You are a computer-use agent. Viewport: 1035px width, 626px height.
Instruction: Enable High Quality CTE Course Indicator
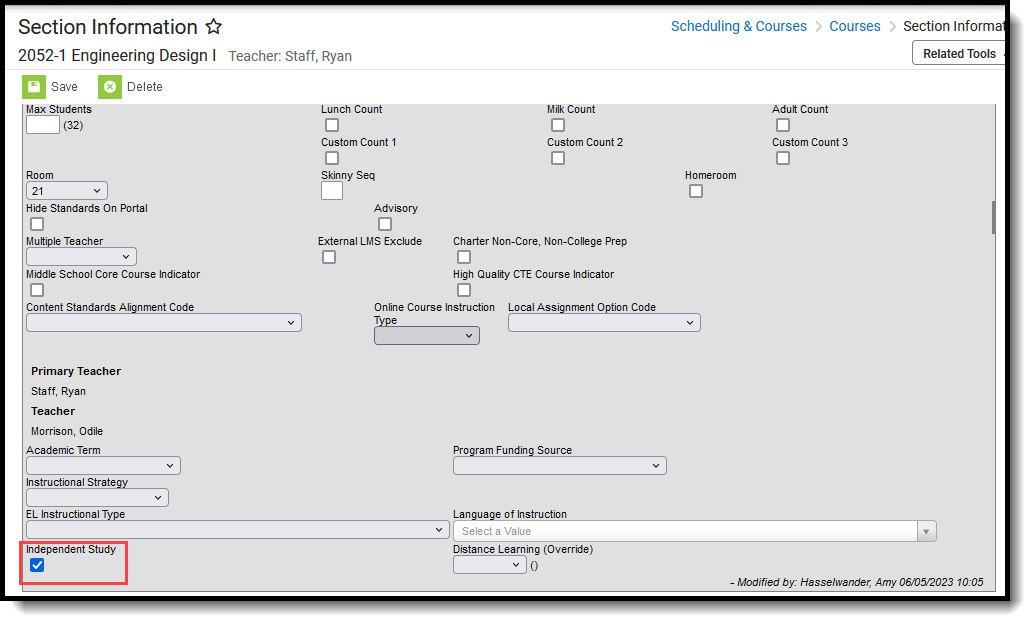pyautogui.click(x=464, y=290)
